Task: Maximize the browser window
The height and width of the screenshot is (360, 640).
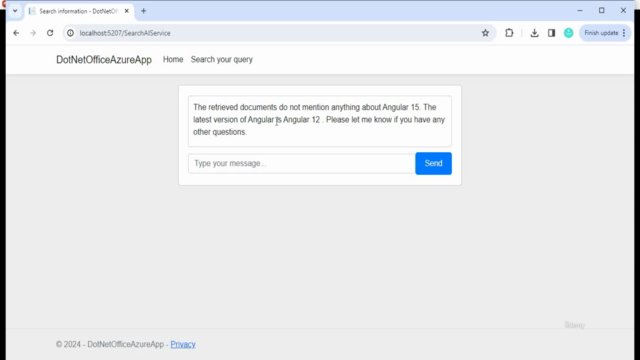Action: [x=602, y=11]
